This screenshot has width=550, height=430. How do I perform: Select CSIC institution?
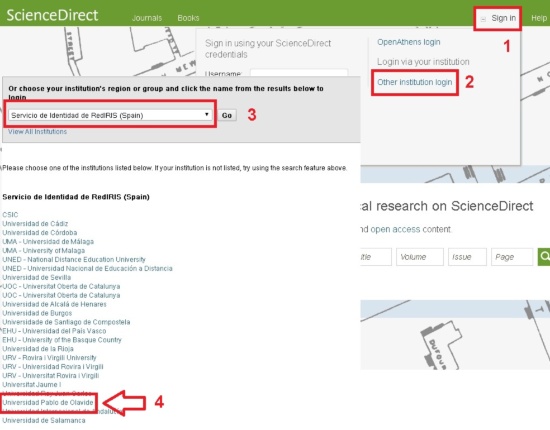(x=10, y=215)
